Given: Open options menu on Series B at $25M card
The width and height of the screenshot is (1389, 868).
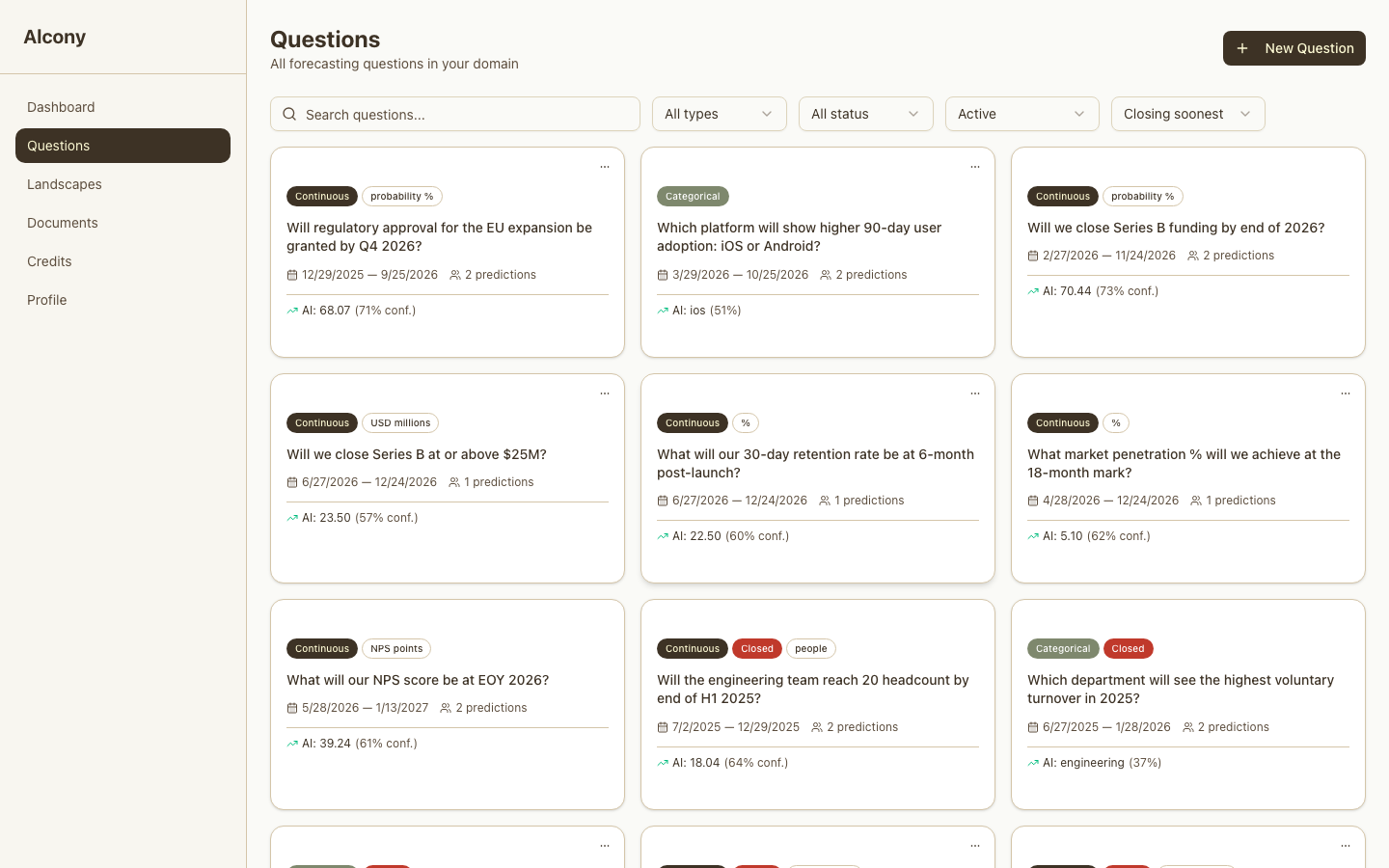Looking at the screenshot, I should 605,393.
